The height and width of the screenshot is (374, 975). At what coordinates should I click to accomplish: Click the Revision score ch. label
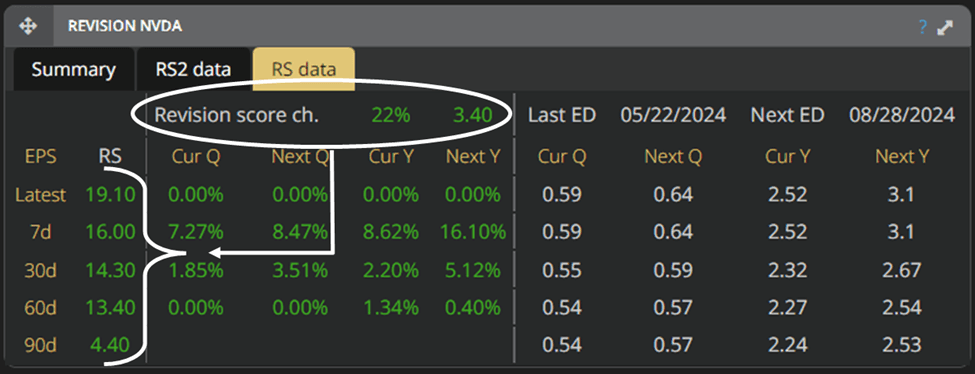[x=236, y=115]
